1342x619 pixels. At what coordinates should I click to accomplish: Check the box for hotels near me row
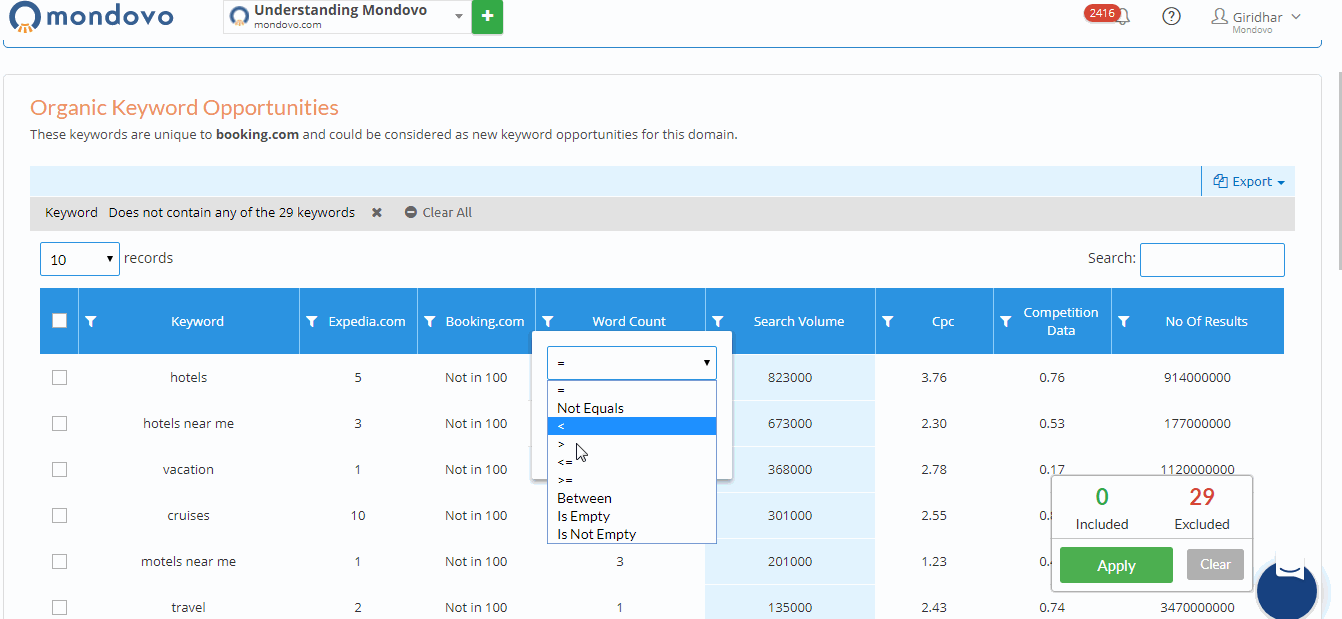[59, 423]
